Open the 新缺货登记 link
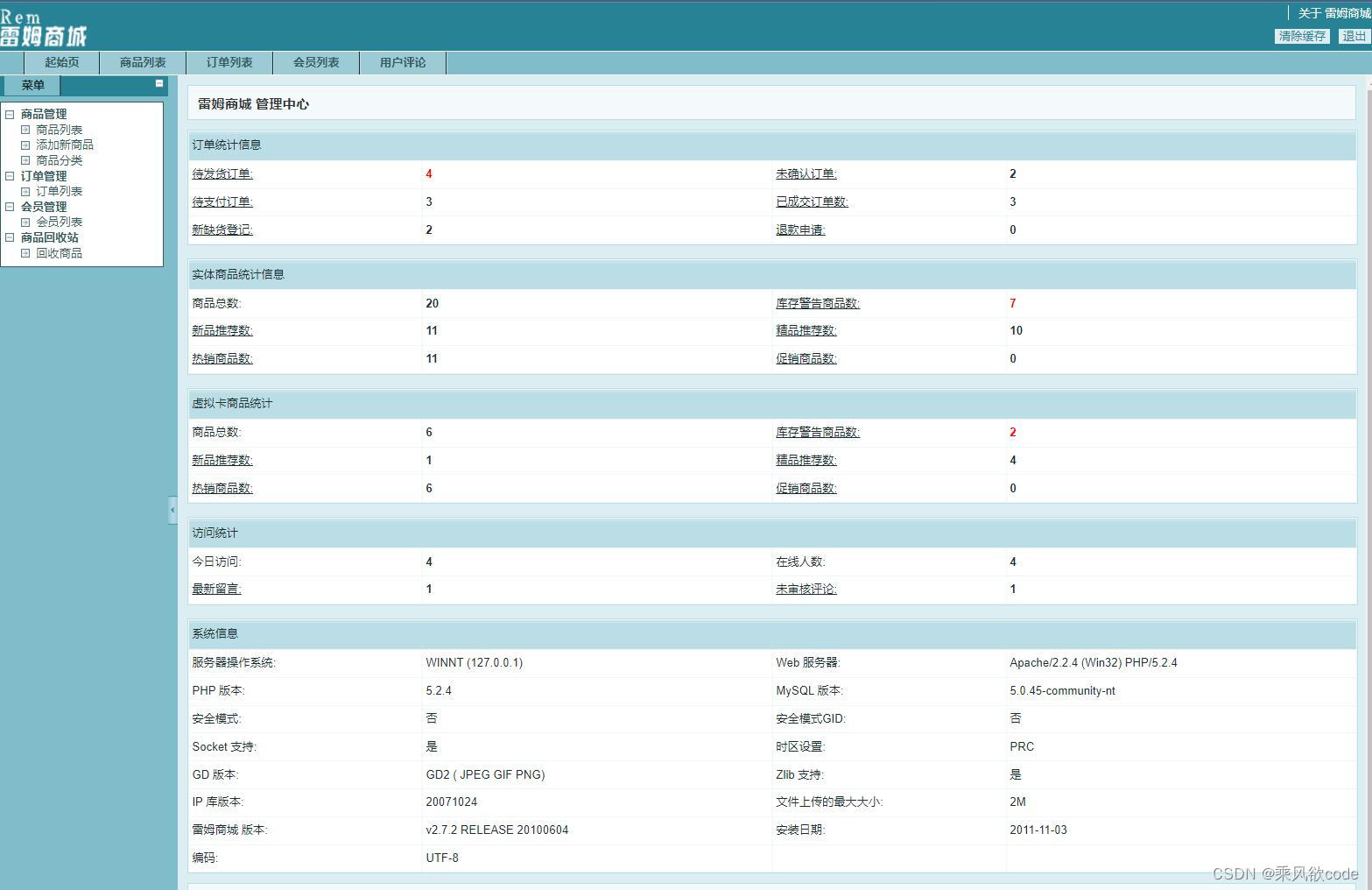The image size is (1372, 890). point(222,230)
